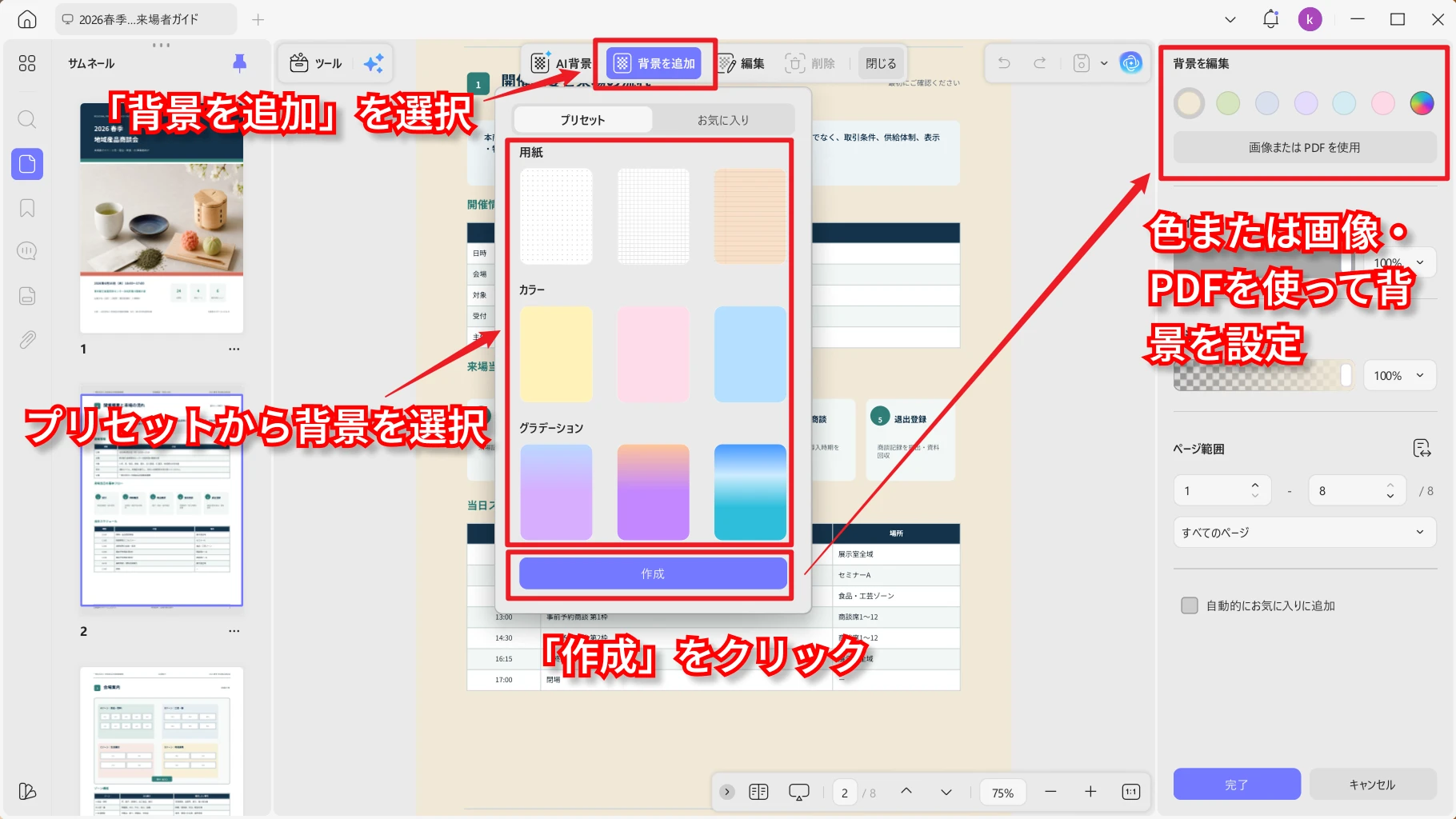1456x819 pixels.
Task: Click the キャンセル button
Action: coord(1373,784)
